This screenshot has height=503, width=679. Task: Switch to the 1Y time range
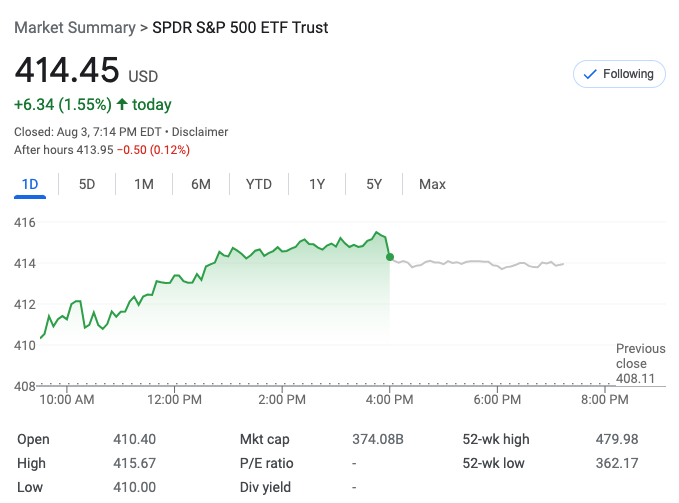click(317, 184)
